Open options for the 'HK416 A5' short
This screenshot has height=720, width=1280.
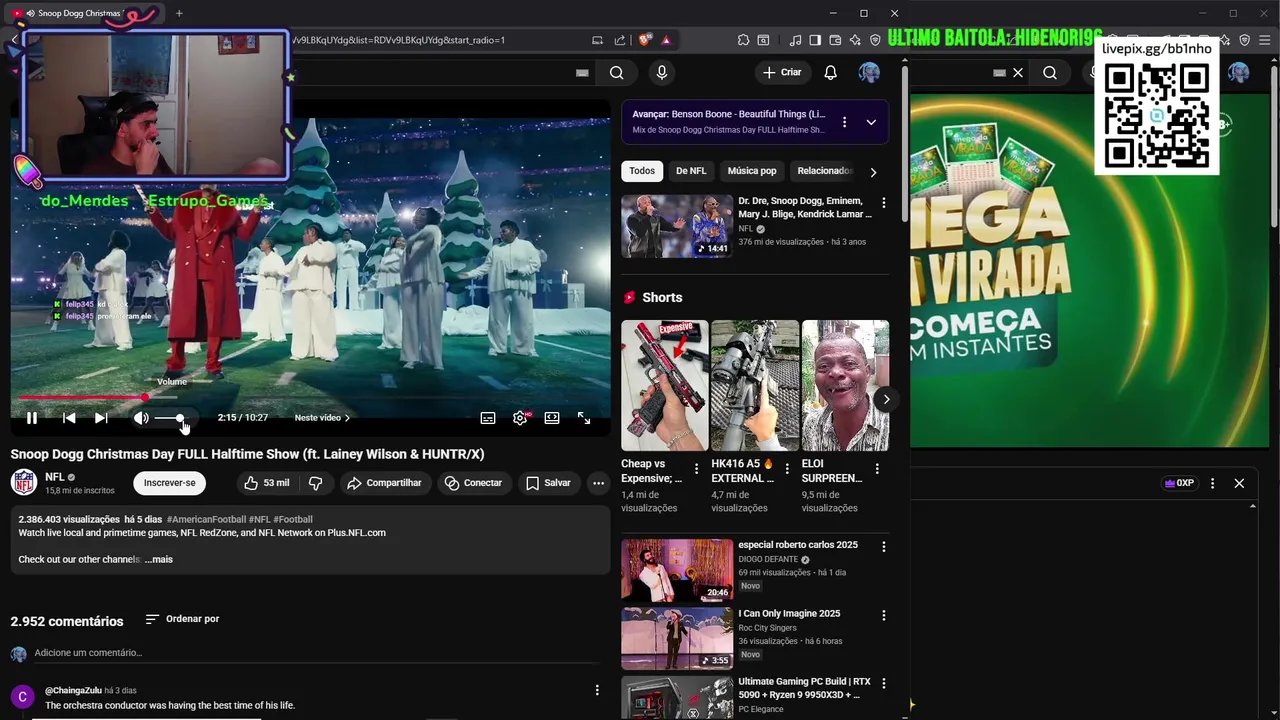pyautogui.click(x=787, y=468)
